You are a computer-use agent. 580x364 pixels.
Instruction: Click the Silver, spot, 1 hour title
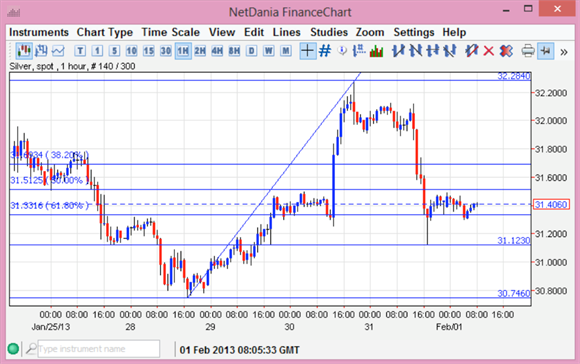coord(72,66)
